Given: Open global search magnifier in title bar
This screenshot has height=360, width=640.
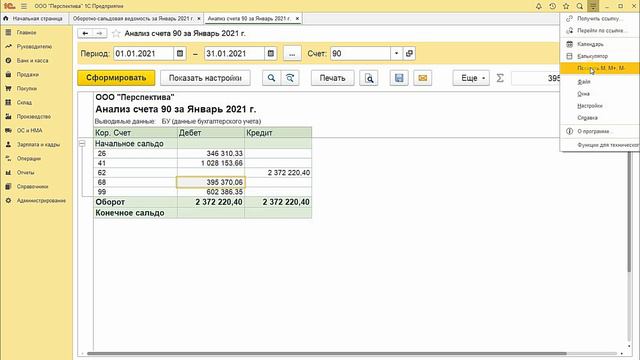Looking at the screenshot, I should [580, 6].
